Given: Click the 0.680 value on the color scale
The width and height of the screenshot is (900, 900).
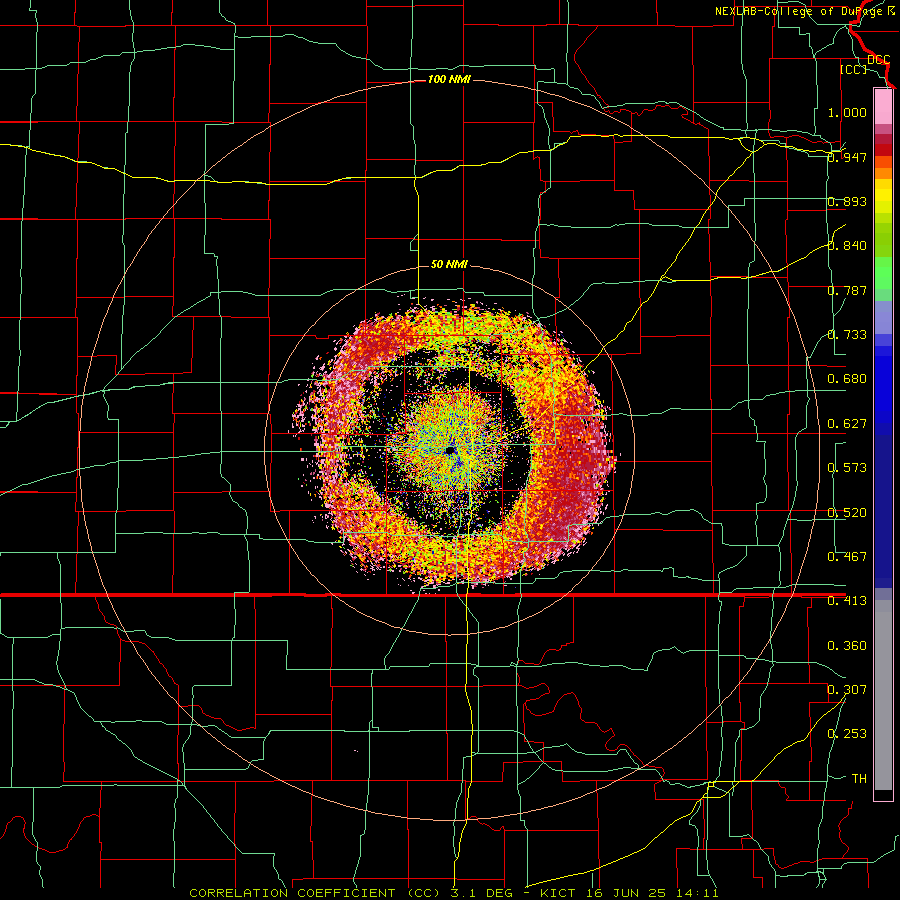Looking at the screenshot, I should coord(847,379).
